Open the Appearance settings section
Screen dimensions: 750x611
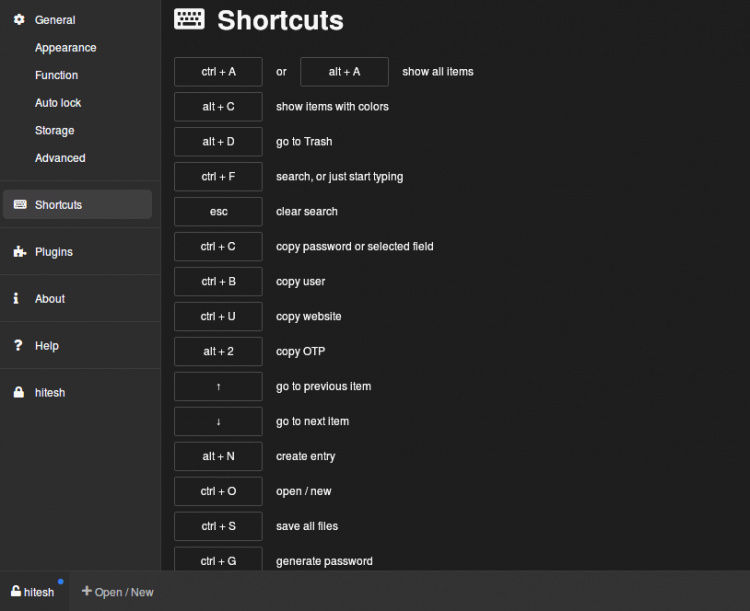tap(66, 48)
